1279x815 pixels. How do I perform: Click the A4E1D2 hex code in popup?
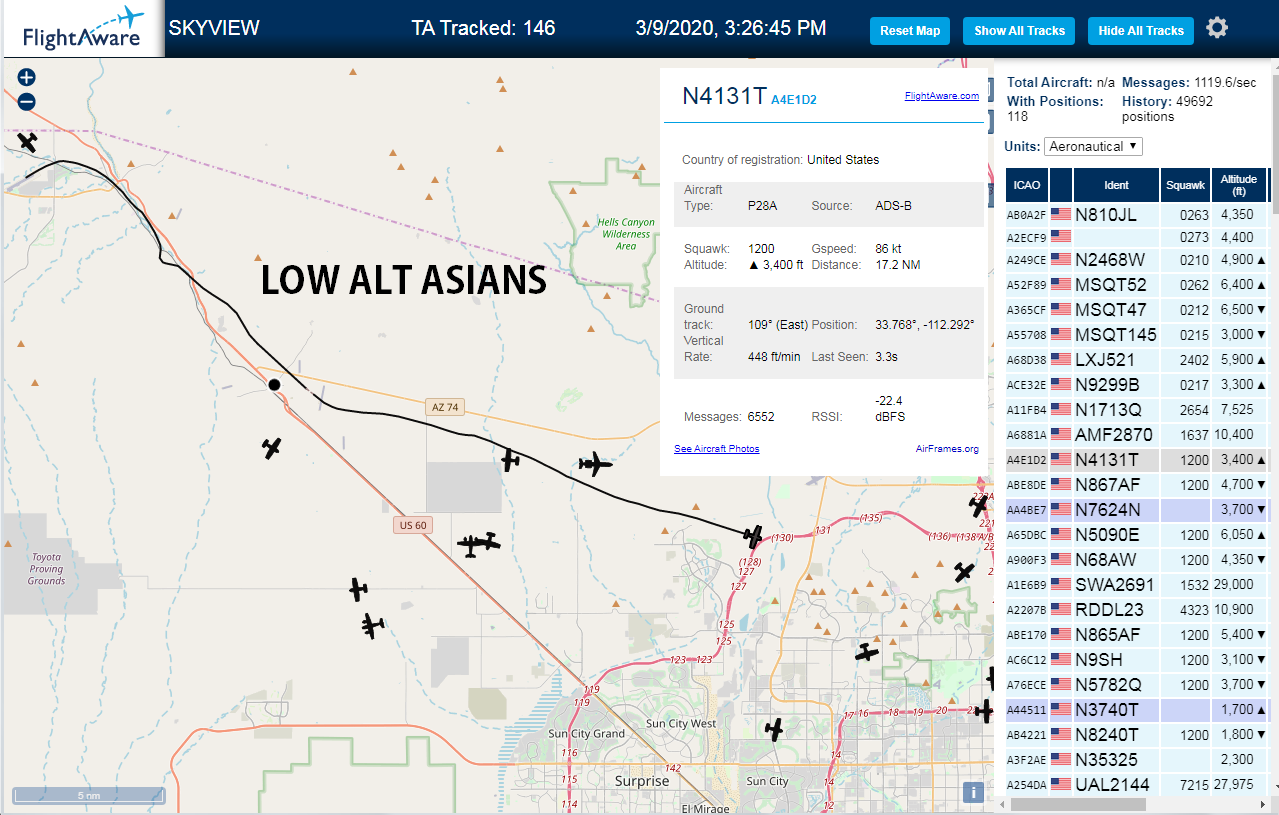pos(794,100)
